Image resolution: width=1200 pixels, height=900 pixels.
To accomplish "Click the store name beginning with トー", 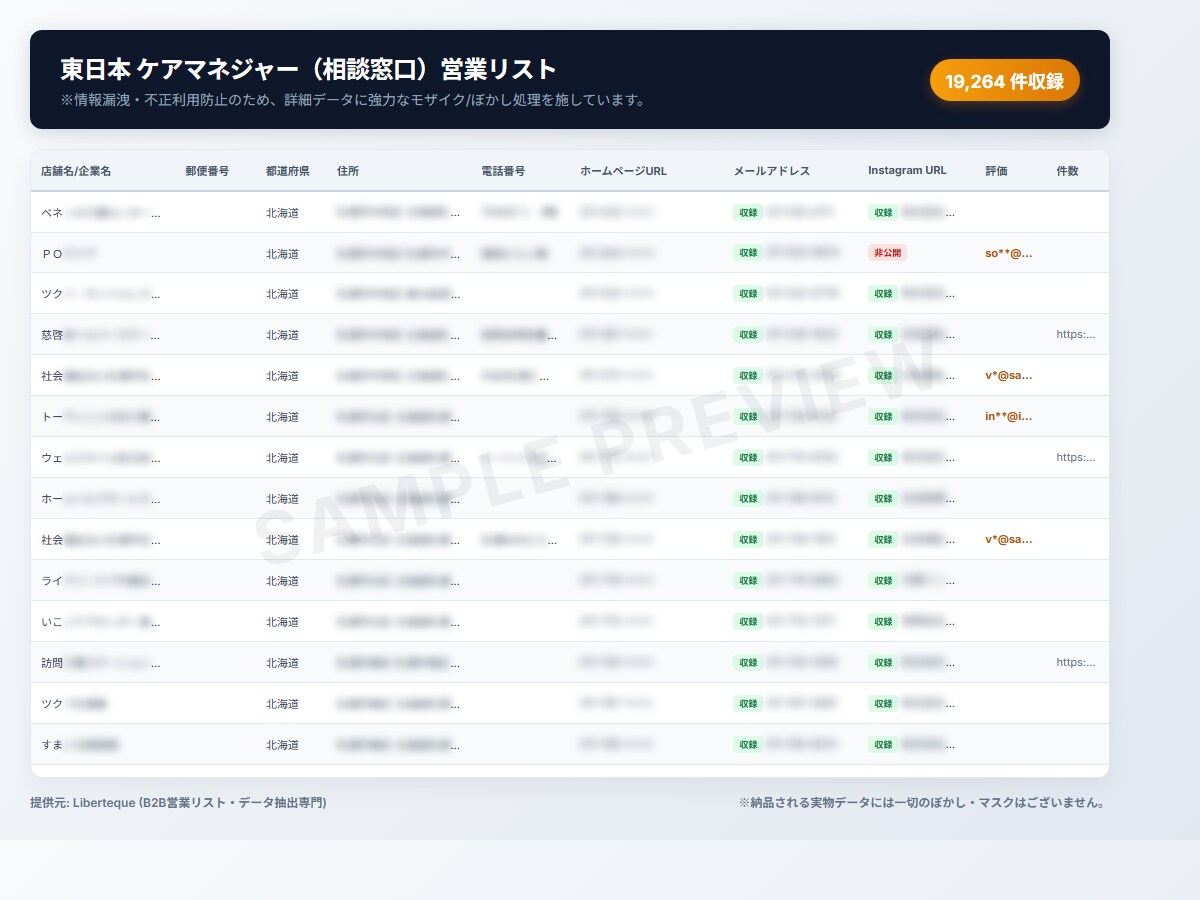I will coord(101,418).
